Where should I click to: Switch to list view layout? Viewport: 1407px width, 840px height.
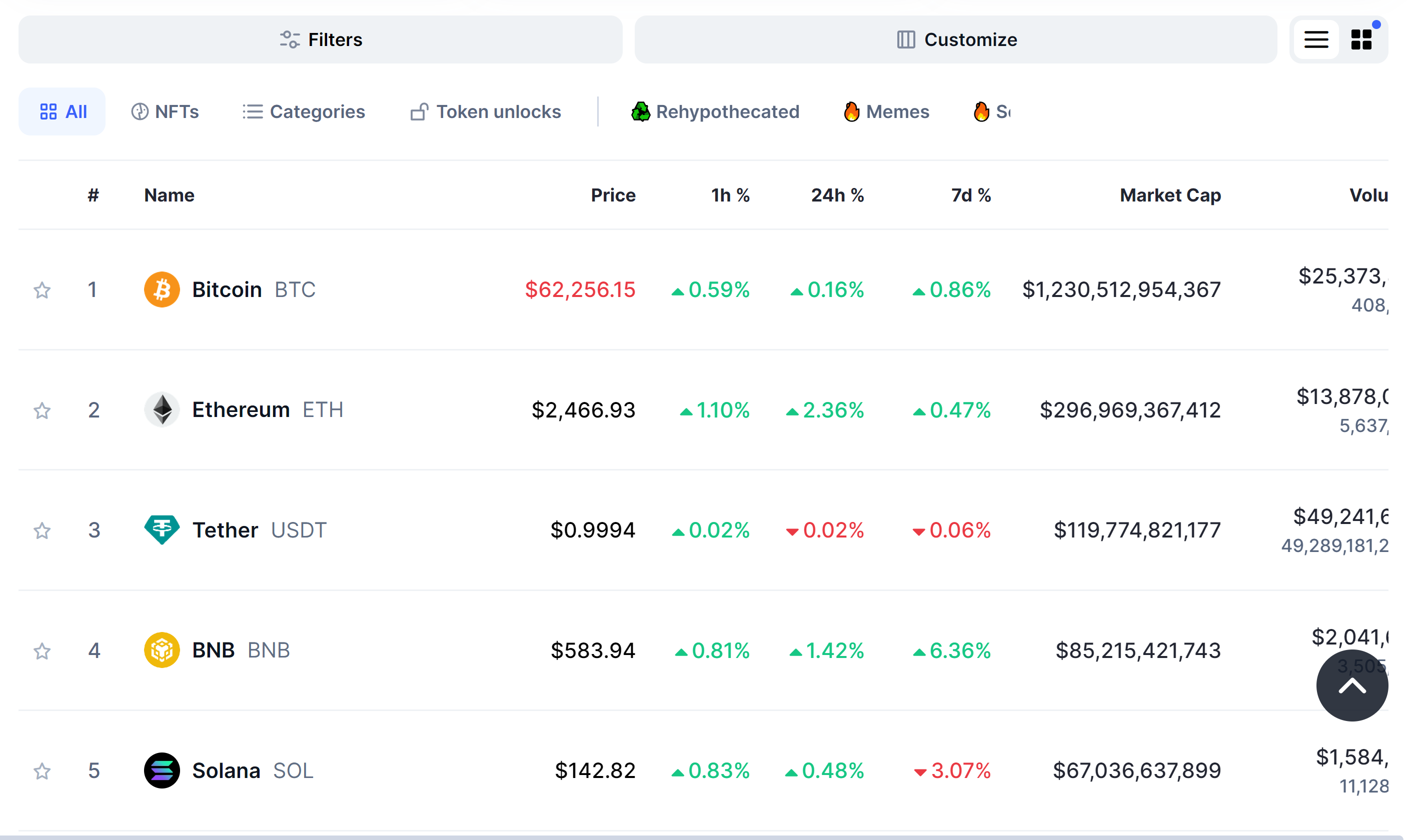click(1317, 39)
